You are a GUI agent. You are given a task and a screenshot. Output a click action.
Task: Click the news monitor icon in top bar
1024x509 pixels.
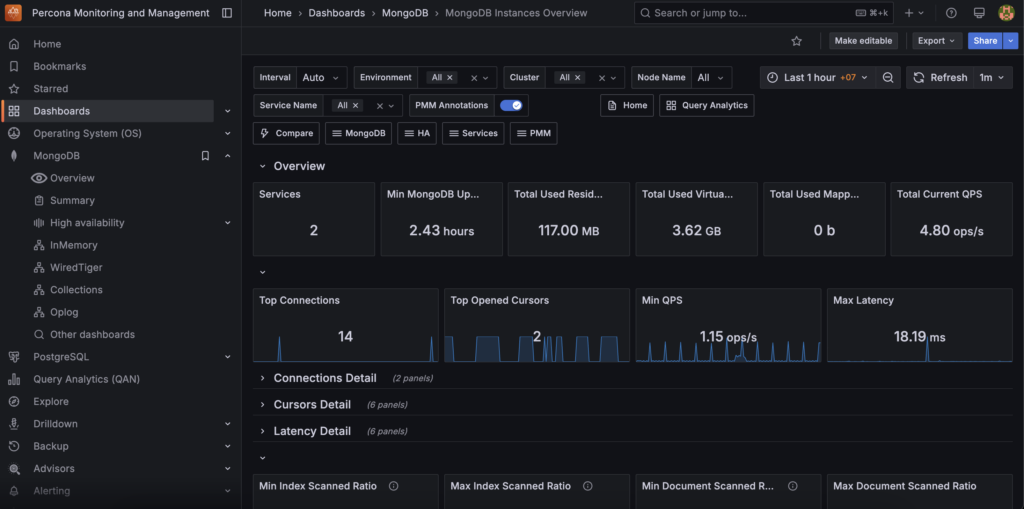(978, 13)
